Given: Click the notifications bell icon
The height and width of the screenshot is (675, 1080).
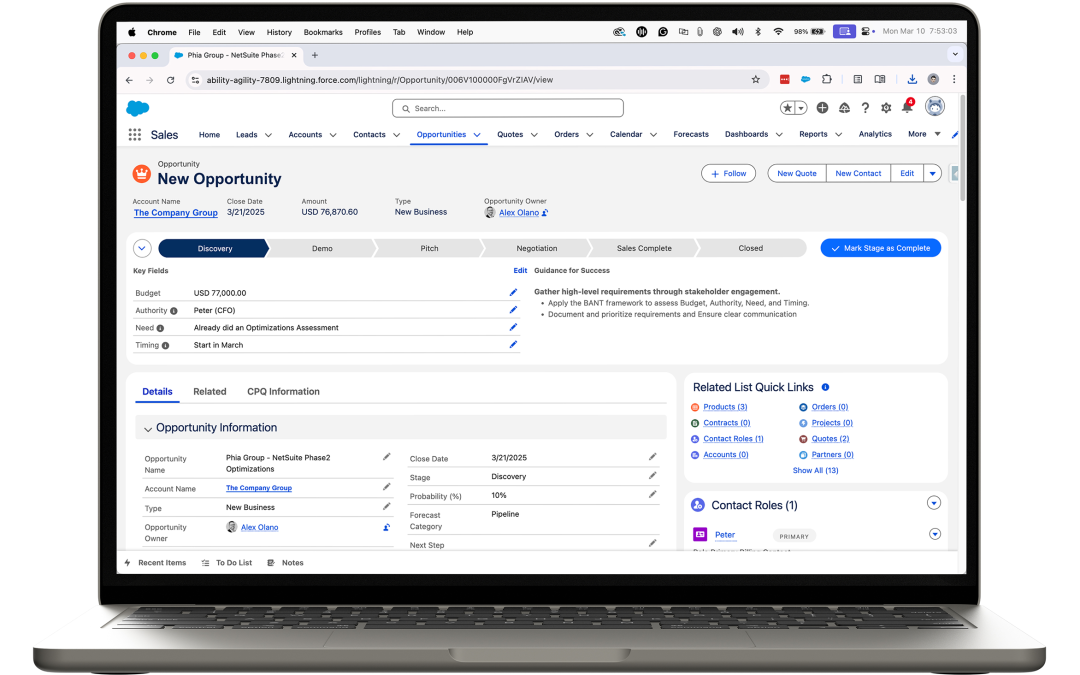Looking at the screenshot, I should pyautogui.click(x=907, y=108).
